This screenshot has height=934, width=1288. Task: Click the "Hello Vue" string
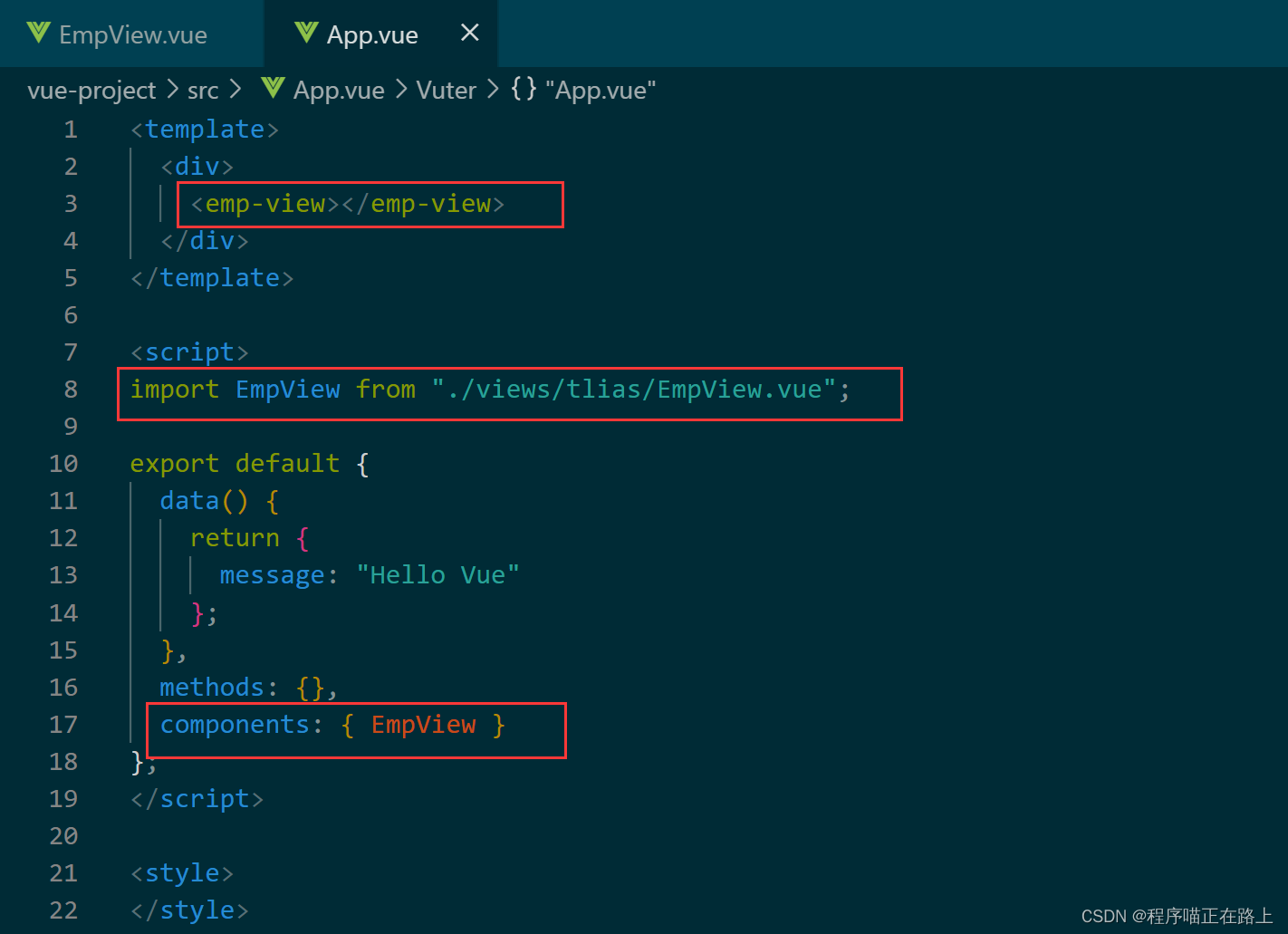[438, 575]
